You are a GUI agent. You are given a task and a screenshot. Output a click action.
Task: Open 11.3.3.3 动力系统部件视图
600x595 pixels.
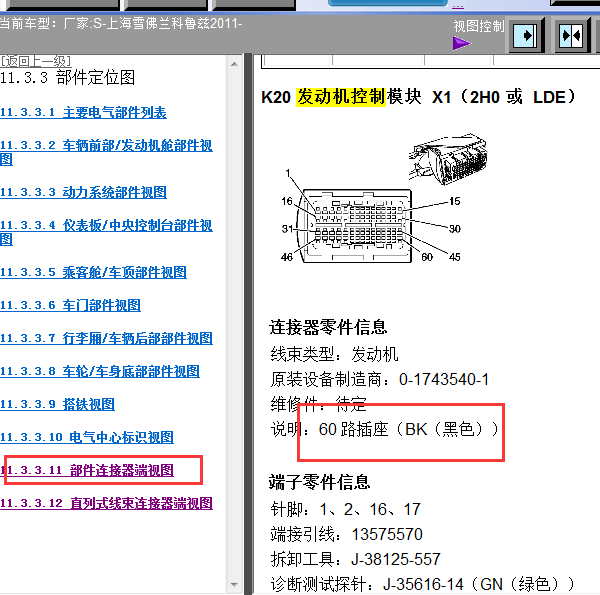pyautogui.click(x=83, y=192)
